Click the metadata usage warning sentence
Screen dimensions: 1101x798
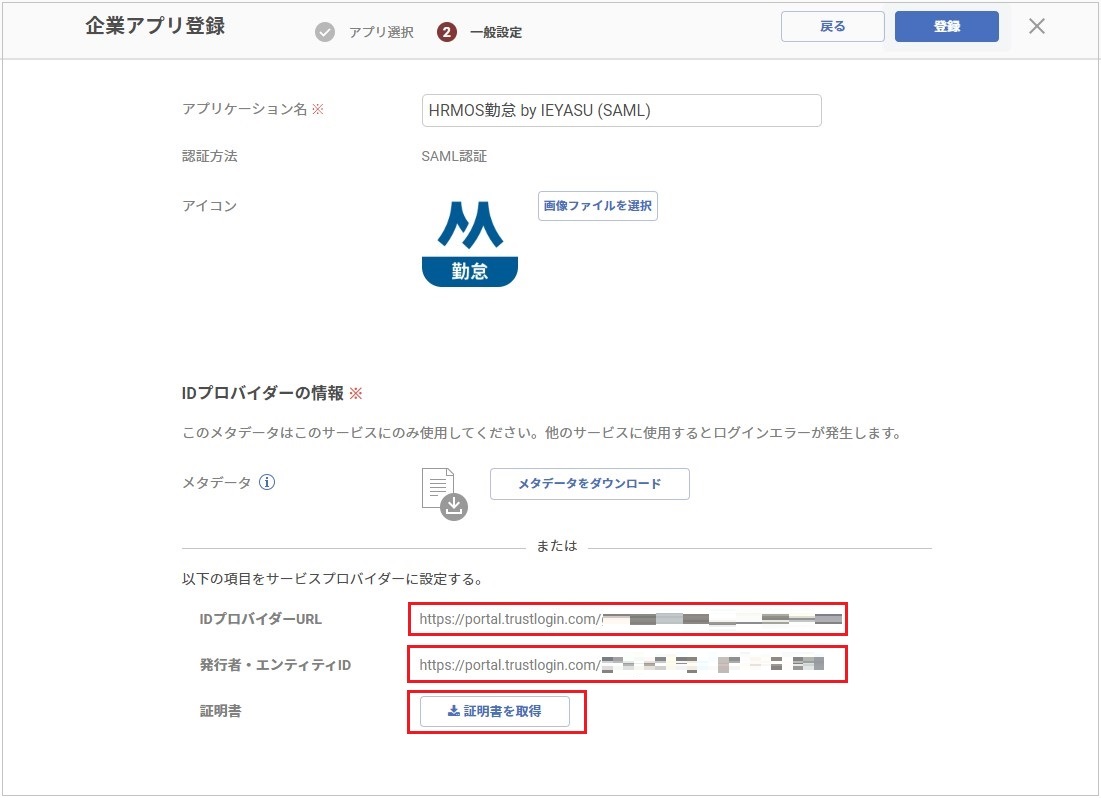pos(542,433)
